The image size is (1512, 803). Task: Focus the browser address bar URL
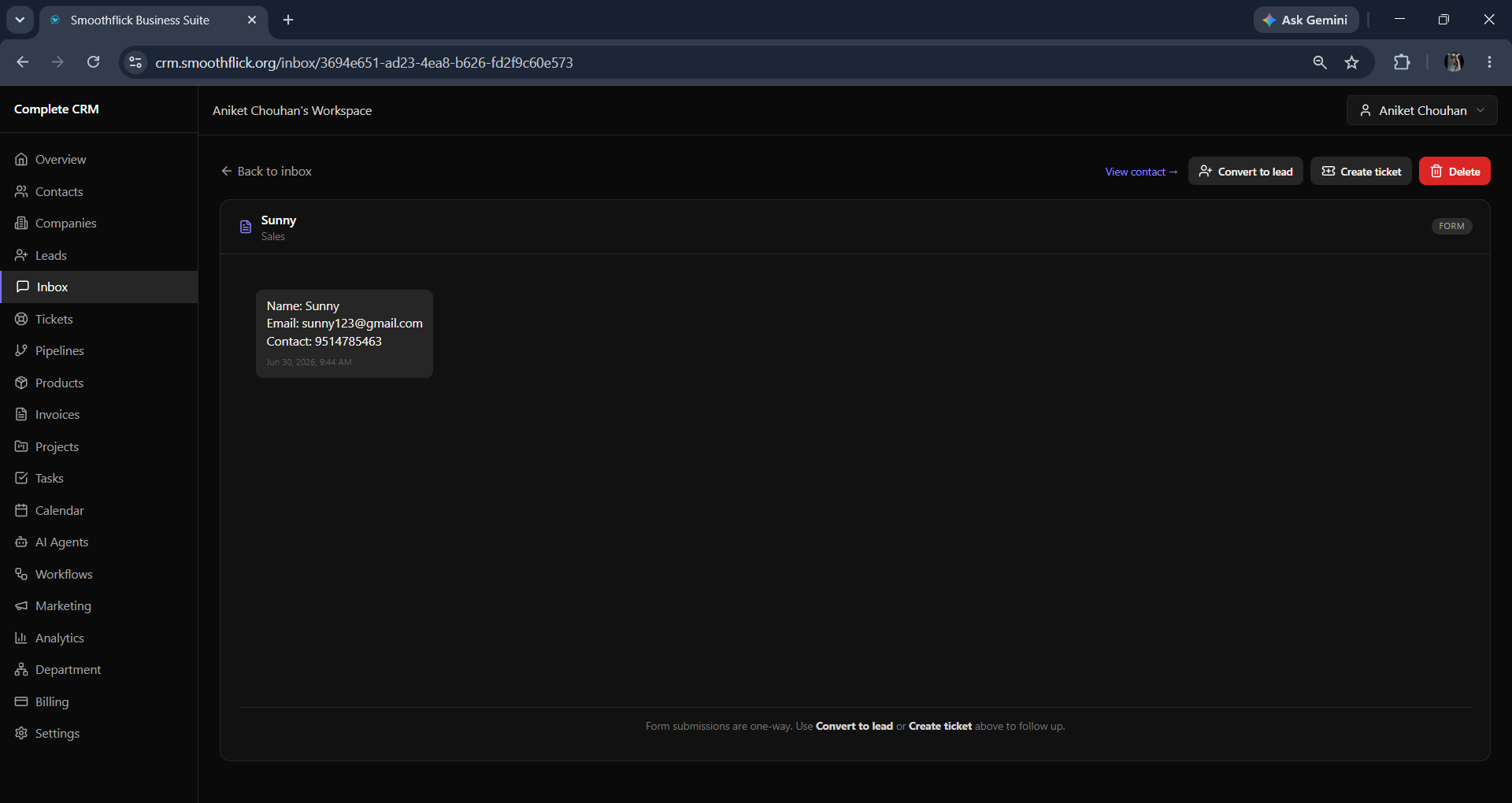tap(364, 63)
